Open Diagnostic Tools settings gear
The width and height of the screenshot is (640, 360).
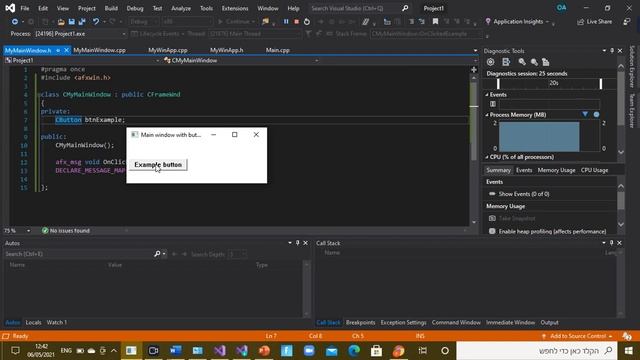[x=491, y=62]
